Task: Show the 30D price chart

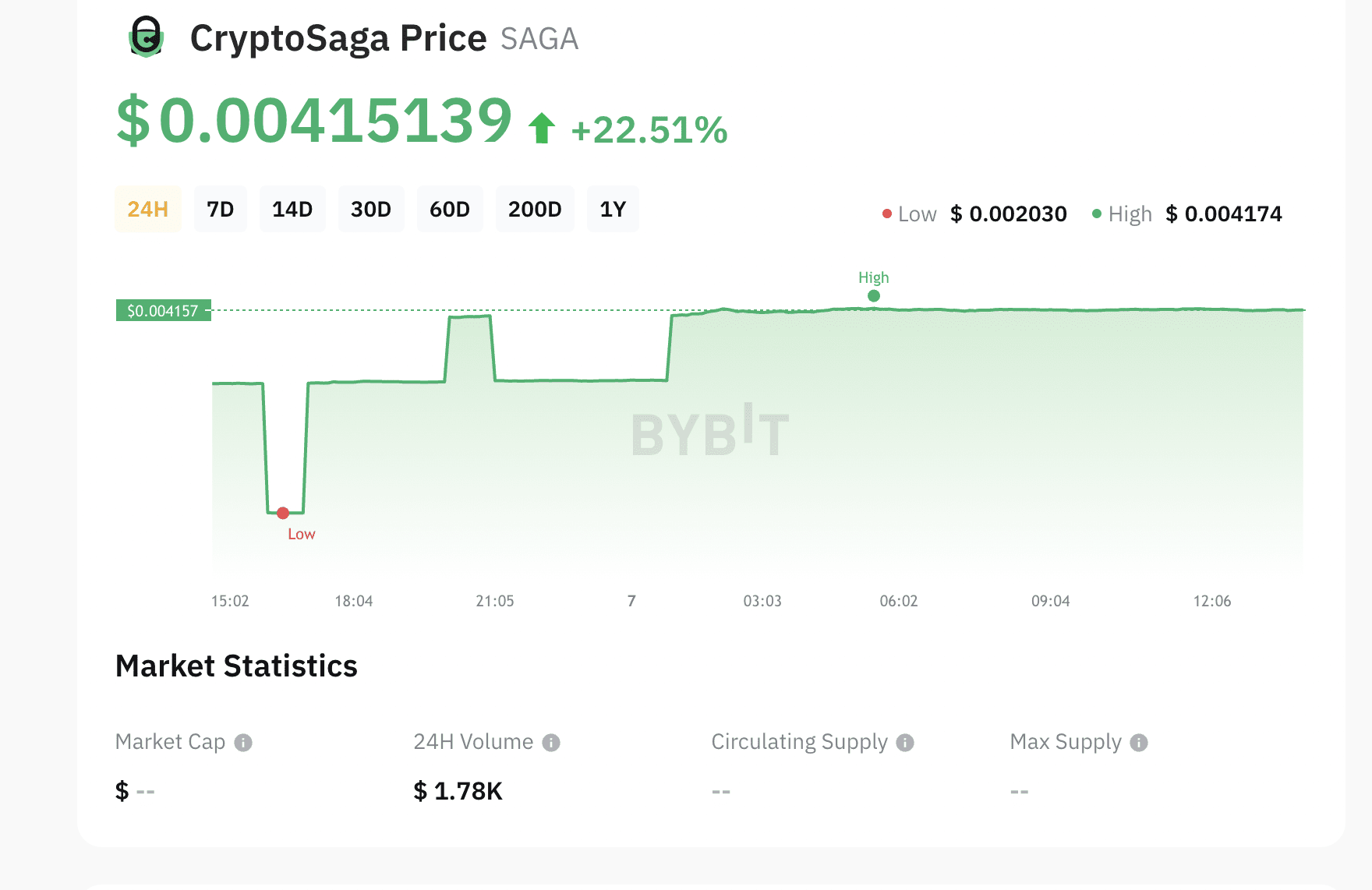Action: click(x=371, y=209)
